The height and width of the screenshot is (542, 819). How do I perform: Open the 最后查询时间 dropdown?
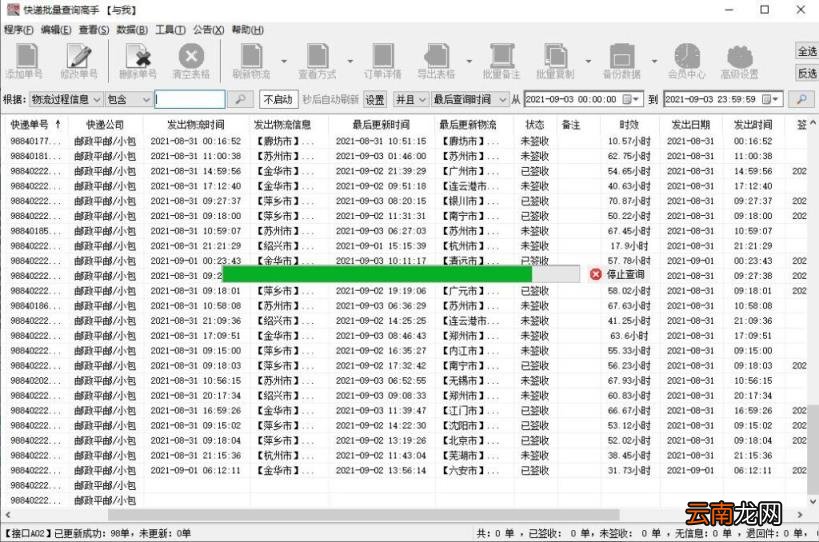point(469,99)
